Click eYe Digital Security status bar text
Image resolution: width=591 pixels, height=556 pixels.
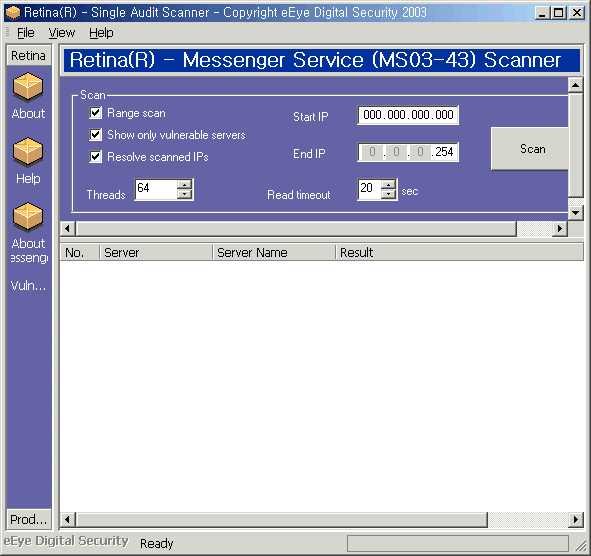tap(66, 541)
